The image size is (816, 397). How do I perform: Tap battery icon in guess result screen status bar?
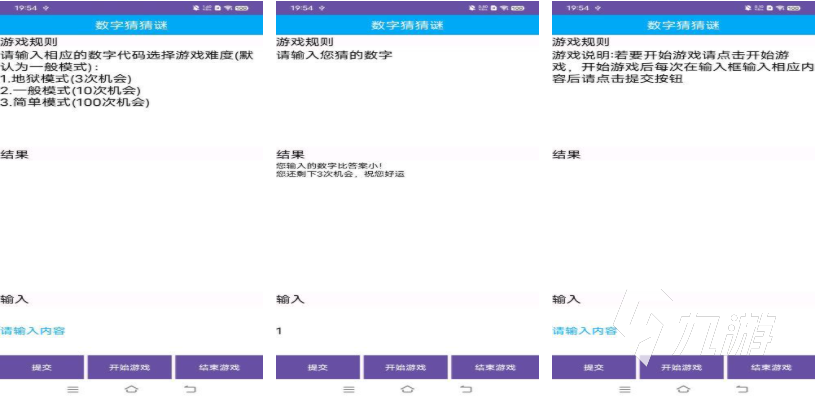517,8
